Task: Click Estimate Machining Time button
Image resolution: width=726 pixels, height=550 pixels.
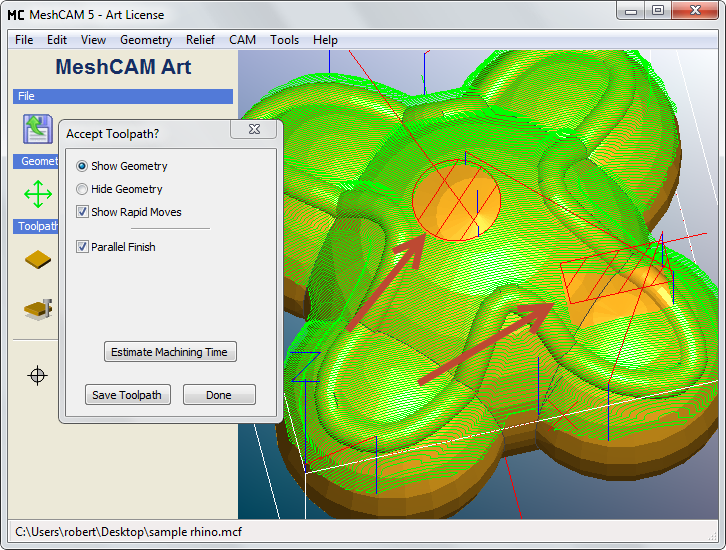Action: (170, 352)
